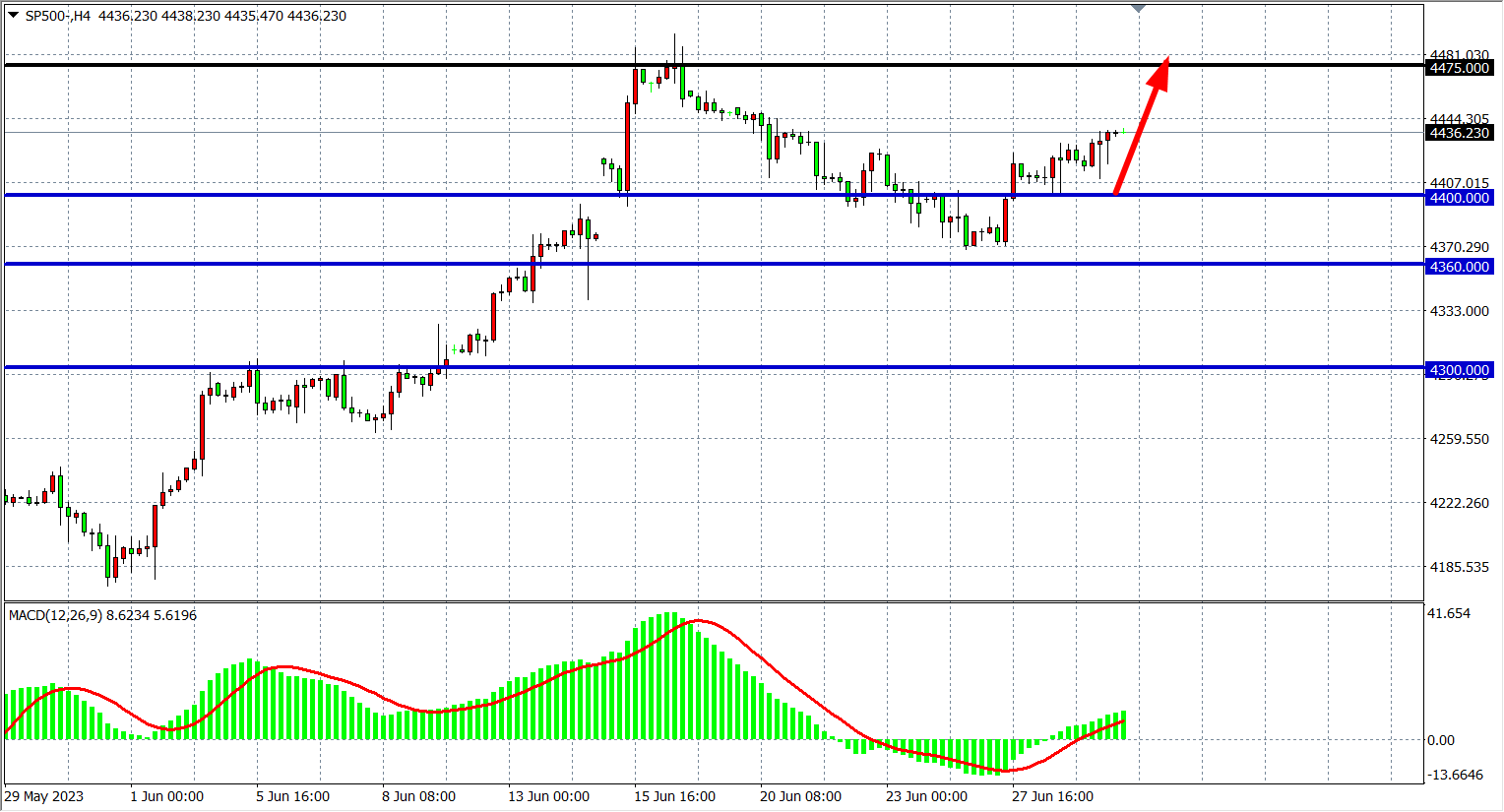Click the black 4475.000 price label
1504x812 pixels.
[1459, 68]
